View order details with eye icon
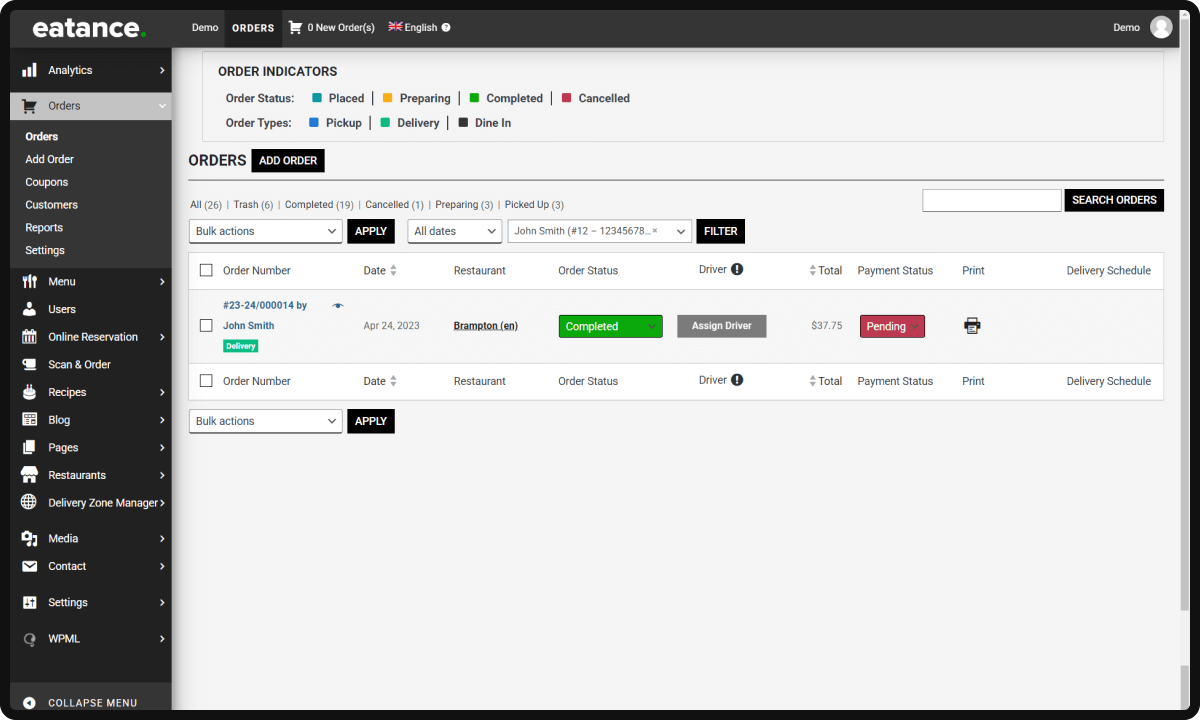Screen dimensions: 1200x720 [x=338, y=306]
